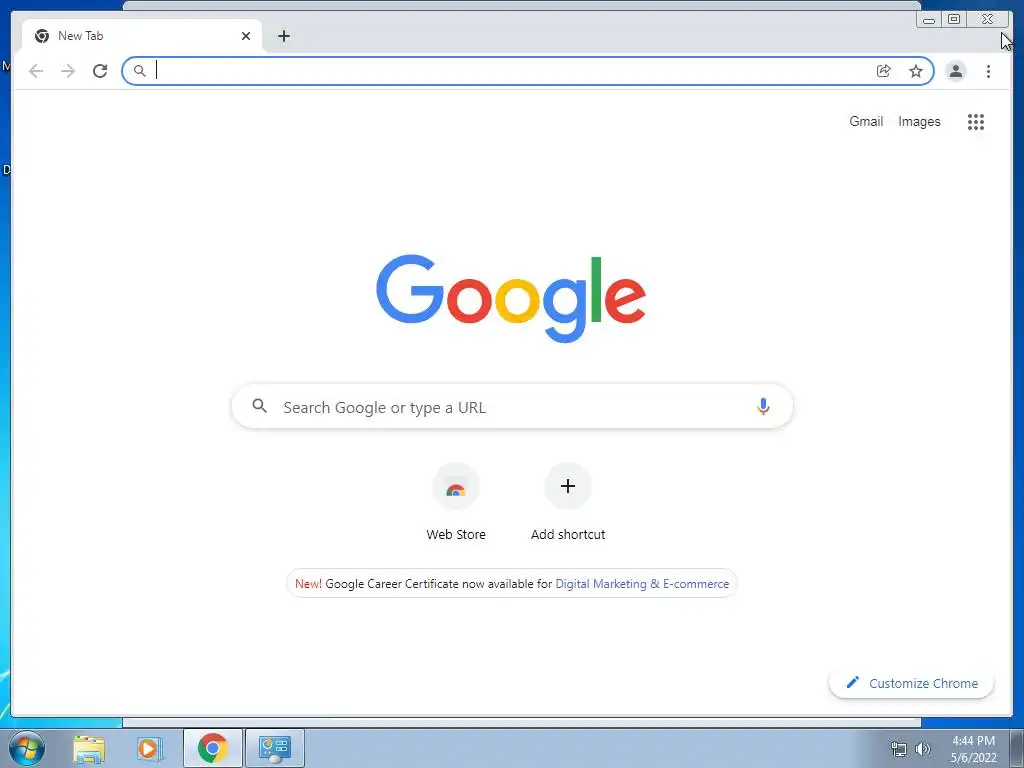Open the Windows Start menu orb

click(x=27, y=748)
